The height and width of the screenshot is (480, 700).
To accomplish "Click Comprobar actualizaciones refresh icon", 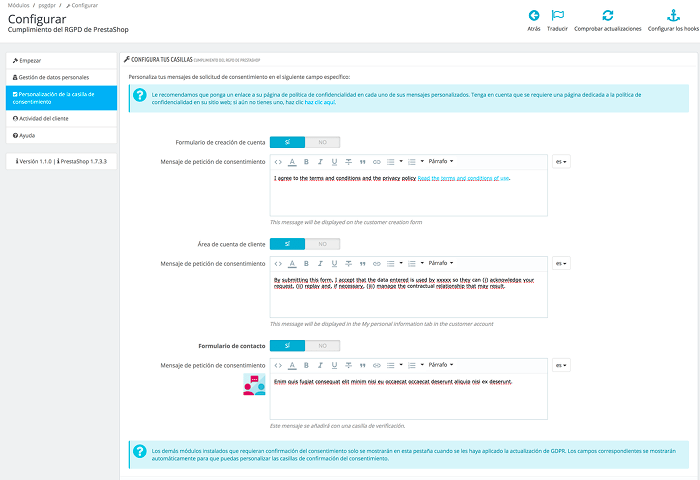I will (x=608, y=15).
